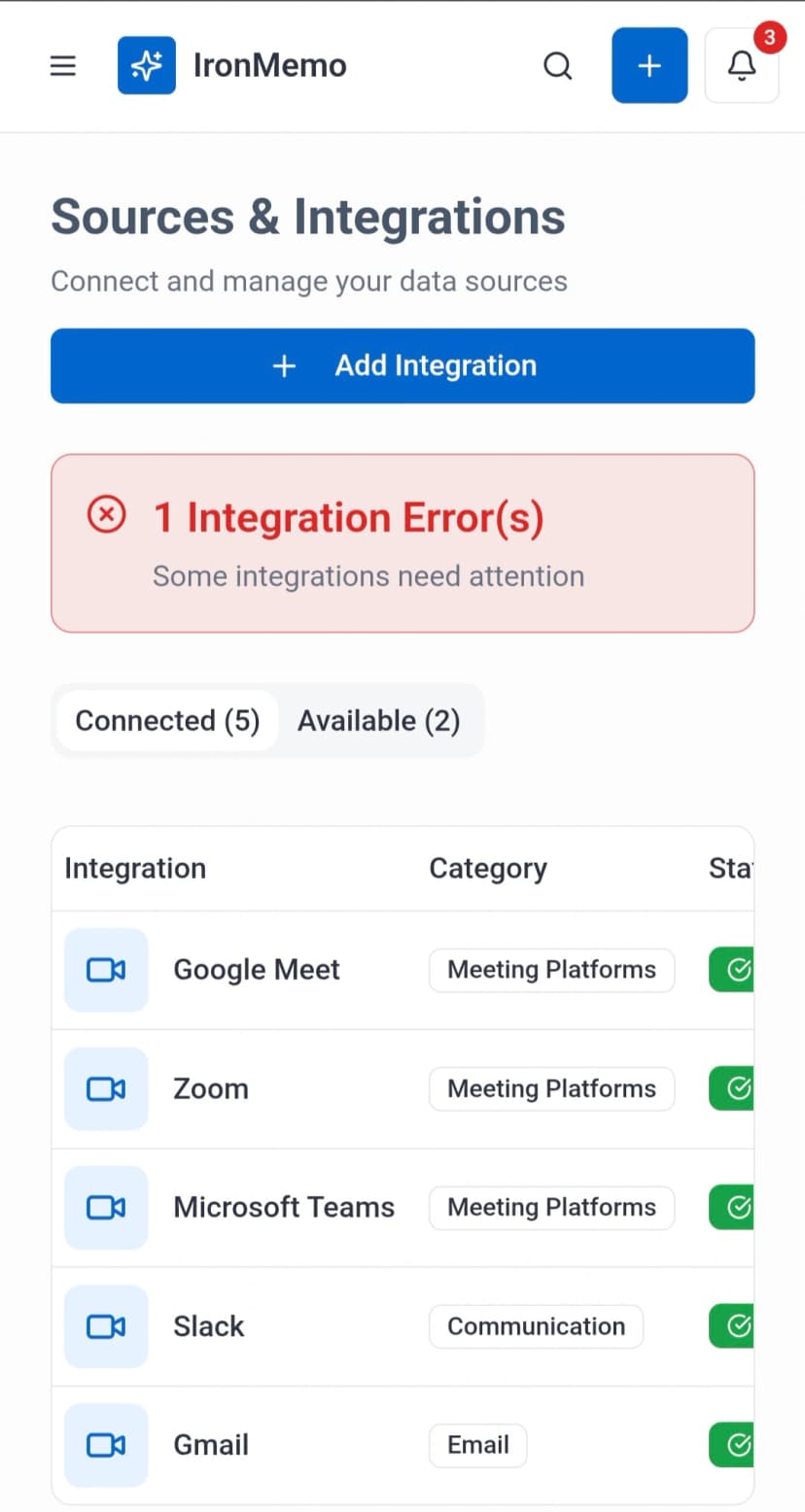
Task: Open the search magnifier icon
Action: pos(557,66)
